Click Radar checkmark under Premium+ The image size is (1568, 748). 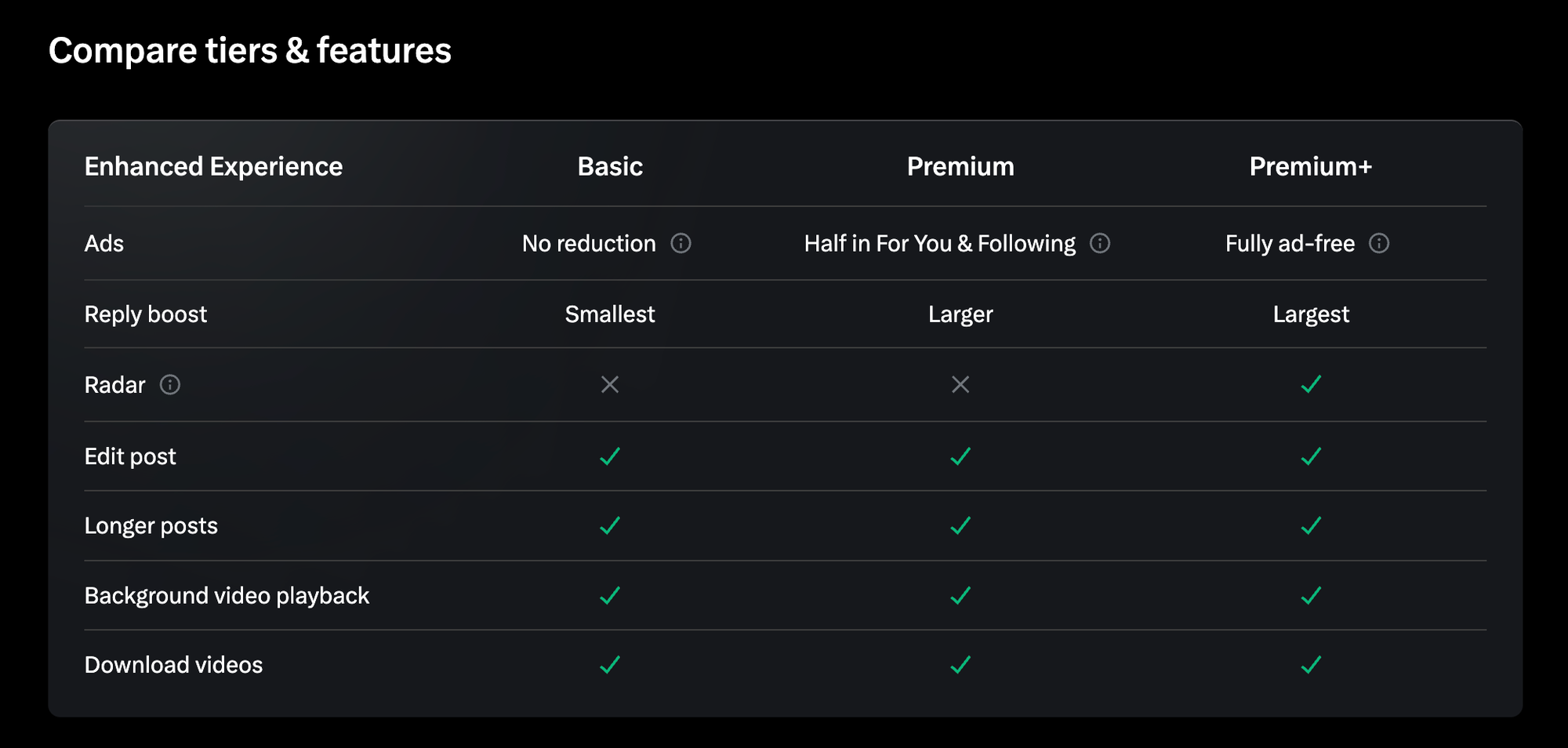pyautogui.click(x=1311, y=385)
